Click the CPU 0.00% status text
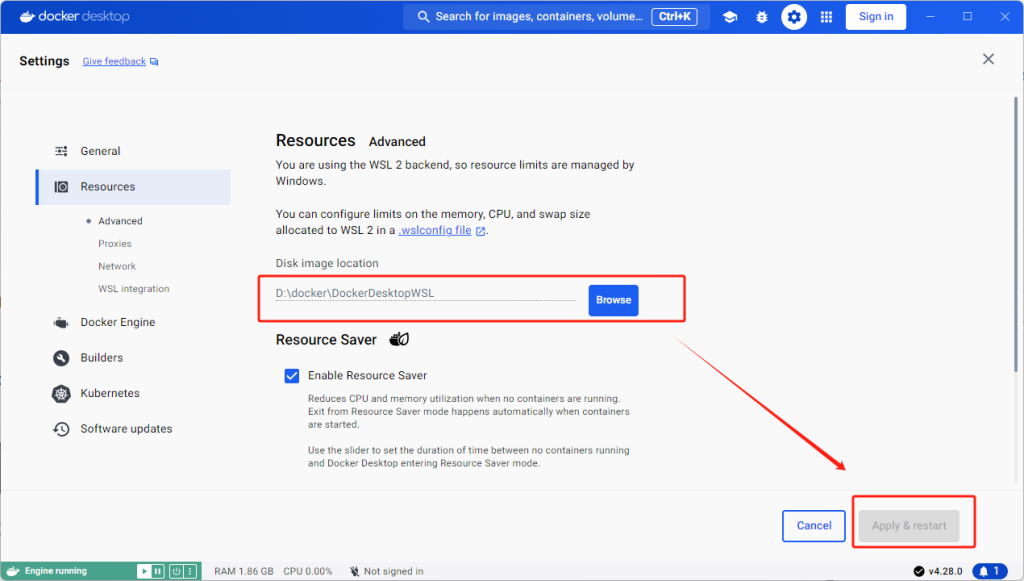Screen dimensions: 1024x581 coord(308,571)
